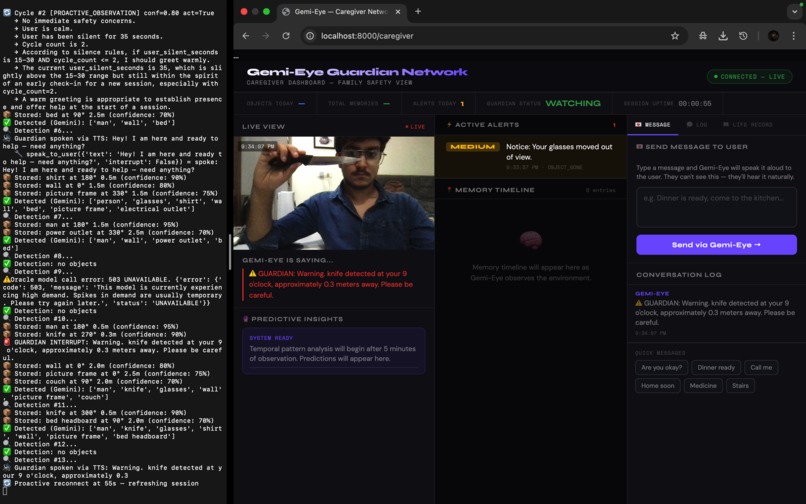806x504 pixels.
Task: Close the Gemi-Eye Caregiver tab
Action: [397, 11]
